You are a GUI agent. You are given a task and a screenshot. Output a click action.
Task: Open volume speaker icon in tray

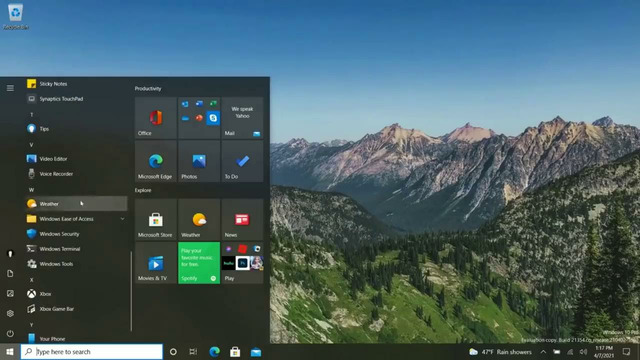pyautogui.click(x=583, y=352)
